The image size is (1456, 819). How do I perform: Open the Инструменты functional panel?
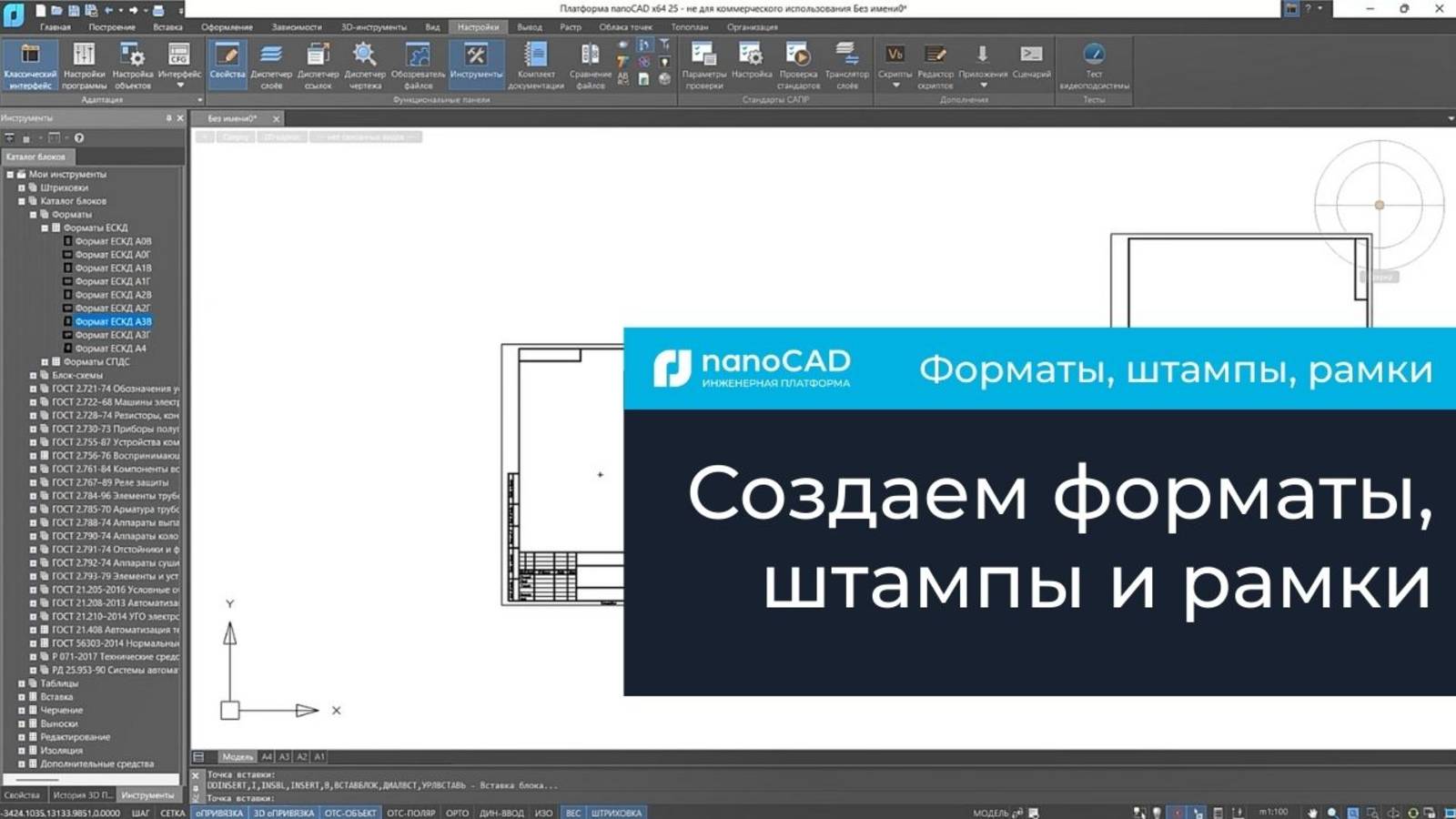pos(477,64)
